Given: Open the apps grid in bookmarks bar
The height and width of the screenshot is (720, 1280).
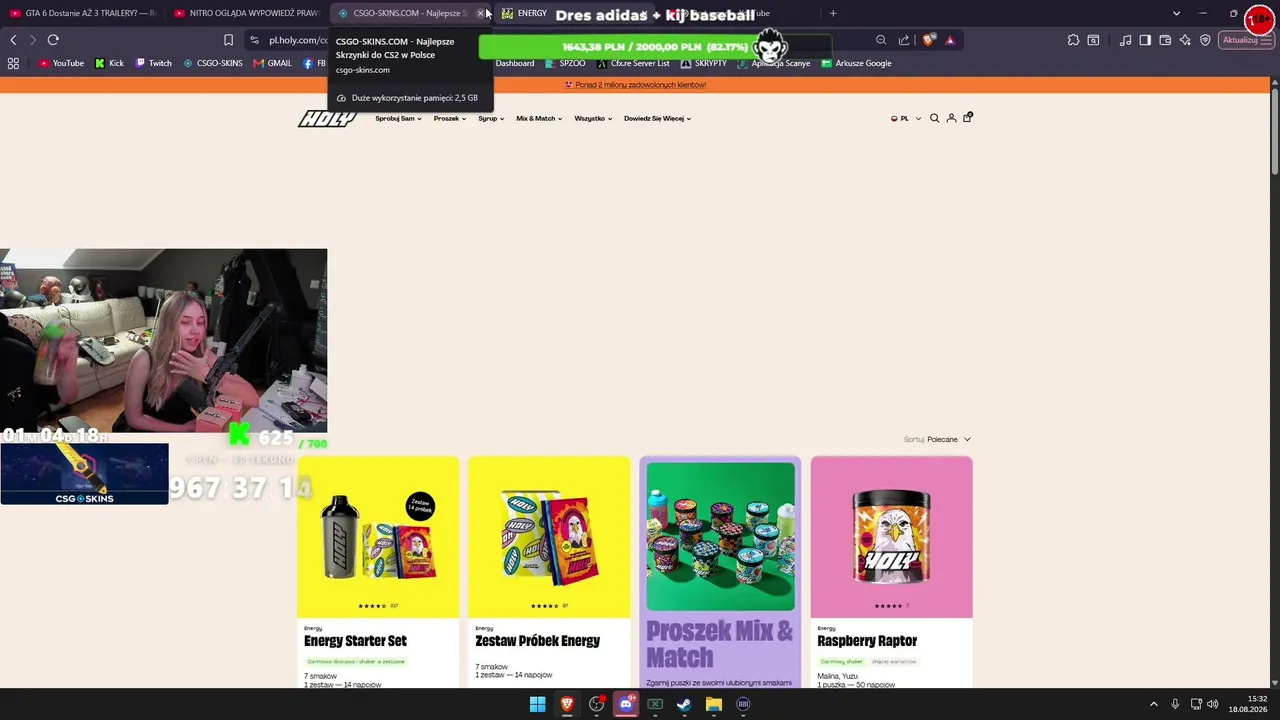Looking at the screenshot, I should tap(13, 63).
